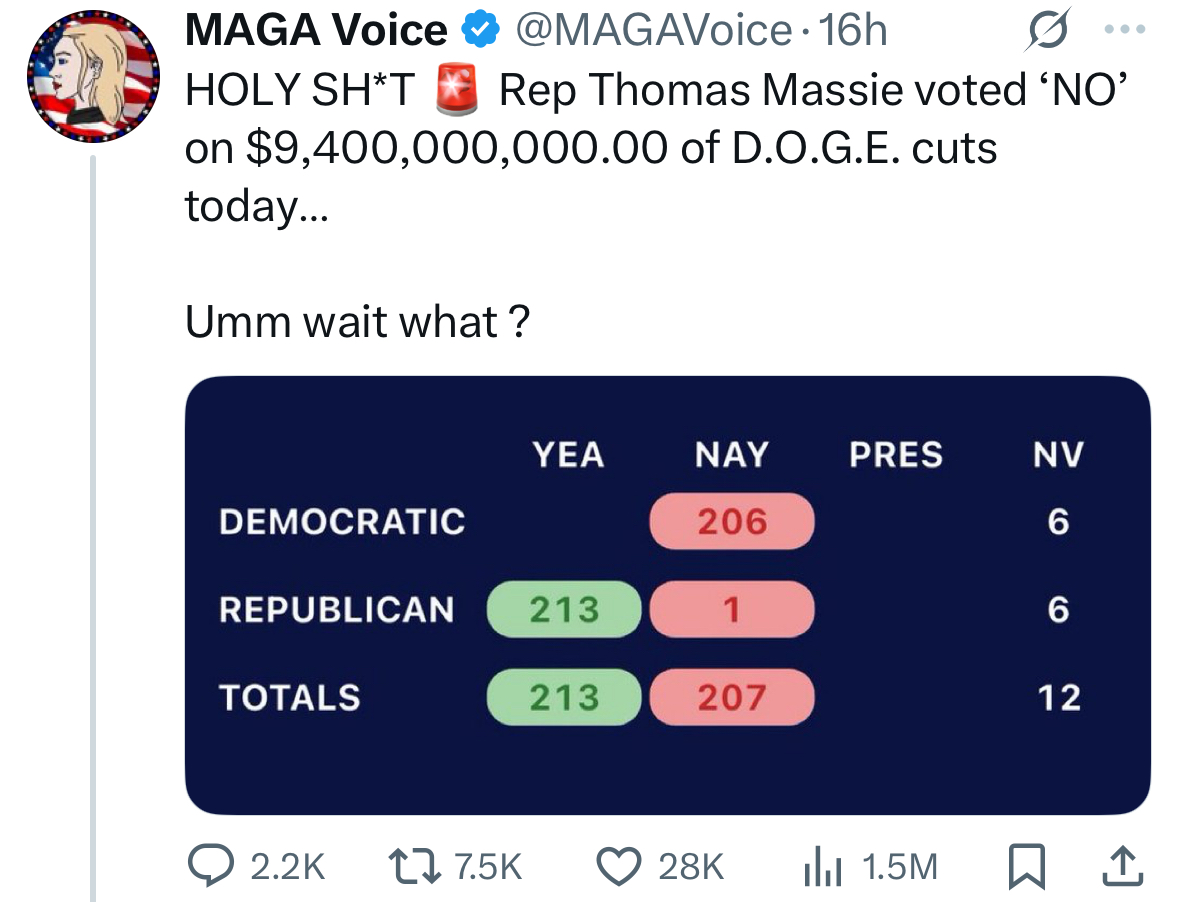This screenshot has height=902, width=1179.
Task: Open the Grok slash-circle icon
Action: (x=1047, y=30)
